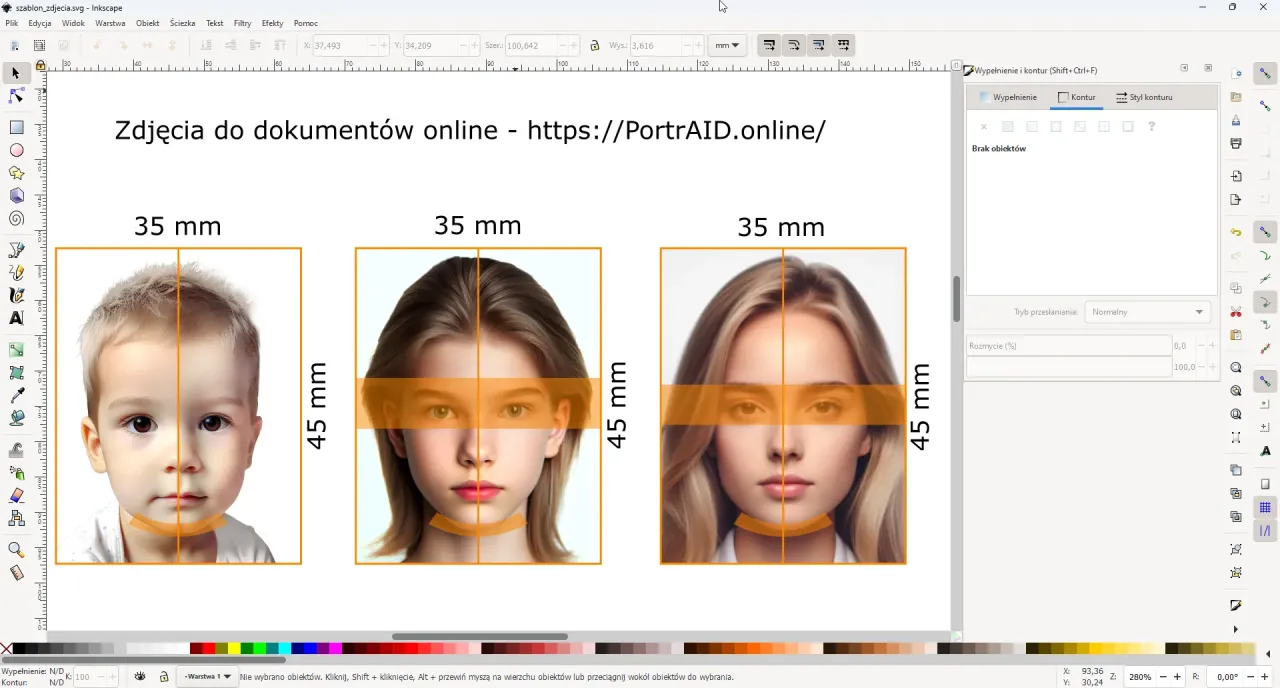Select the Text tool
The image size is (1280, 688).
pyautogui.click(x=16, y=318)
